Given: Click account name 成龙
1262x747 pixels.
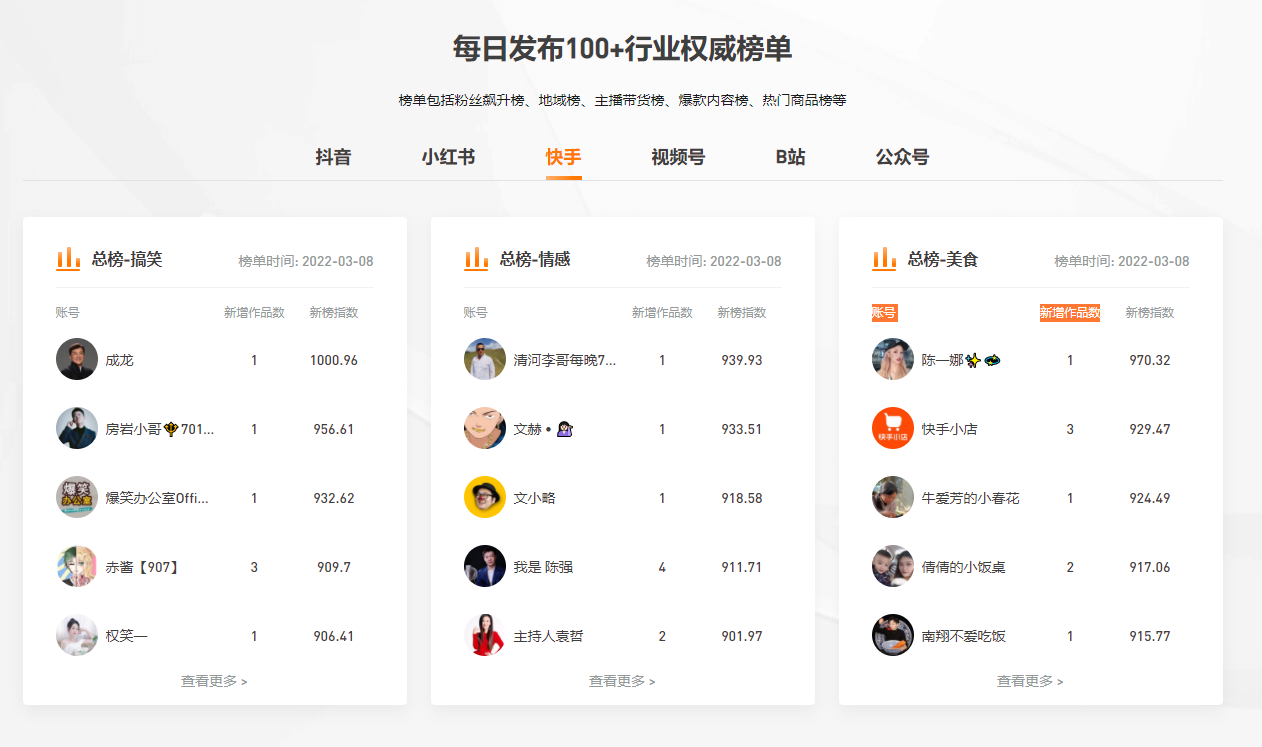Looking at the screenshot, I should click(119, 360).
